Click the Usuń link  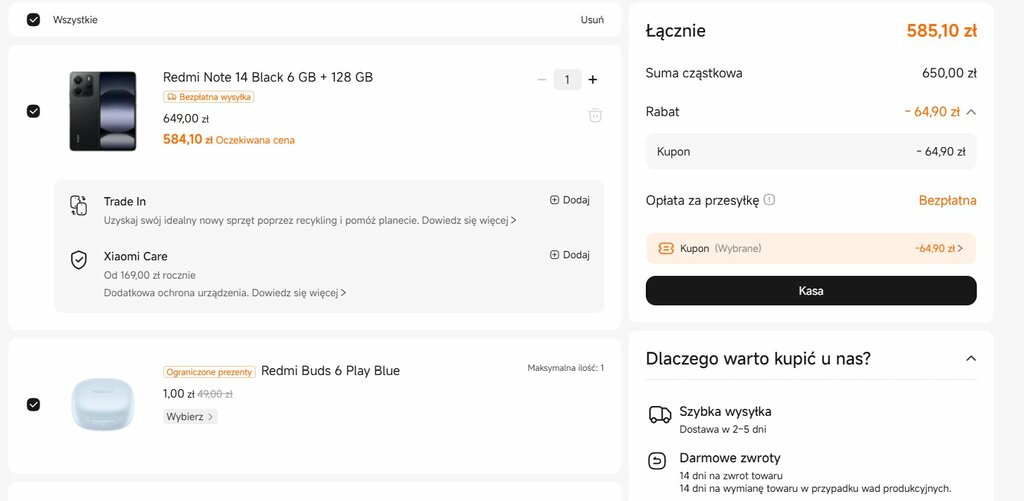pos(592,20)
